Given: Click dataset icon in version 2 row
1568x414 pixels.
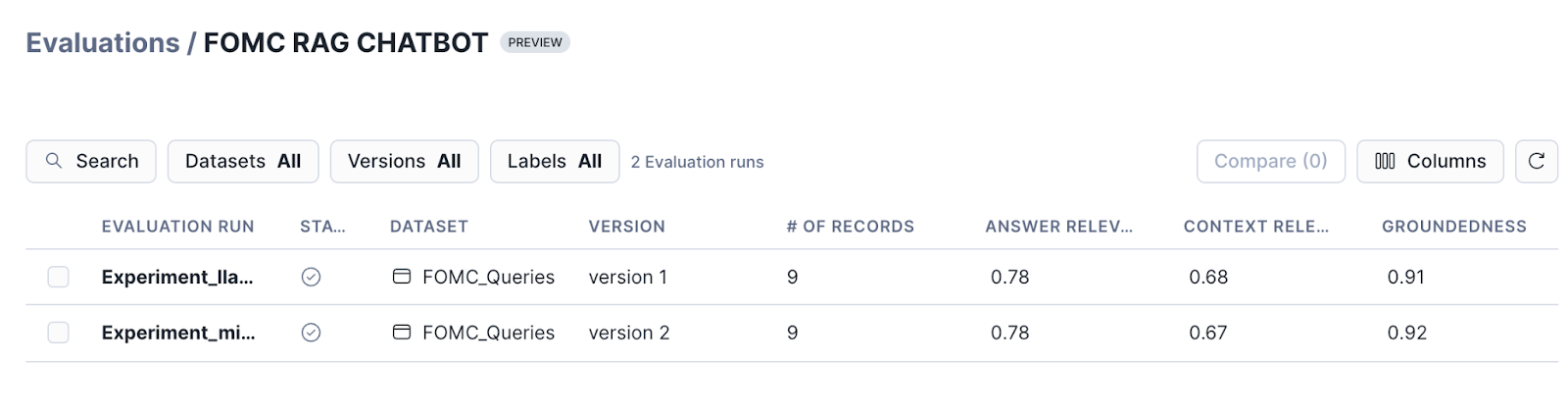Looking at the screenshot, I should 401,333.
